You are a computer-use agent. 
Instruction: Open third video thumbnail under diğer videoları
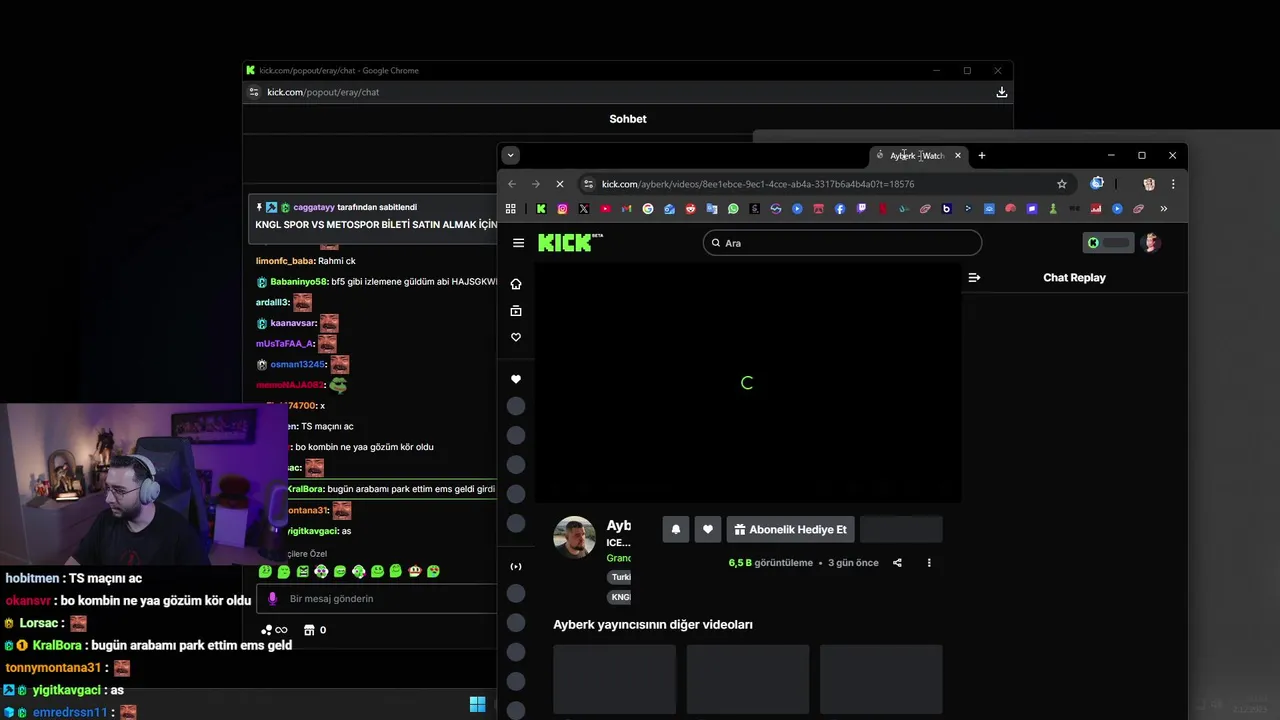coord(881,679)
